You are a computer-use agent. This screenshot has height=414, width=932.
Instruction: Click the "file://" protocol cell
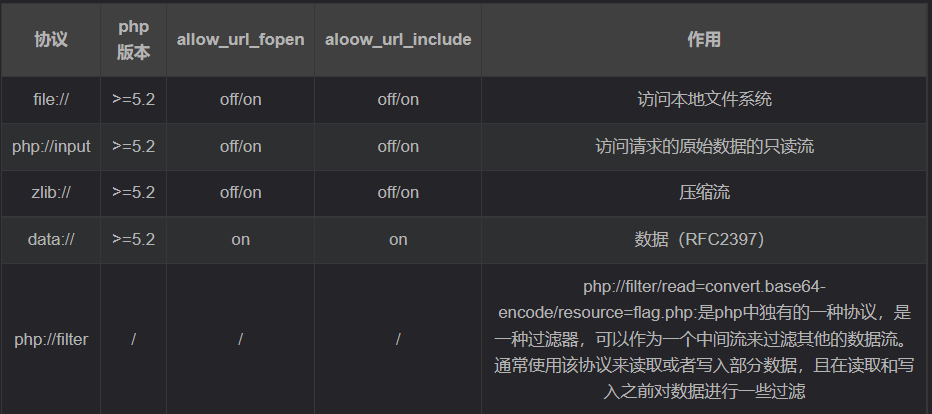[51, 100]
